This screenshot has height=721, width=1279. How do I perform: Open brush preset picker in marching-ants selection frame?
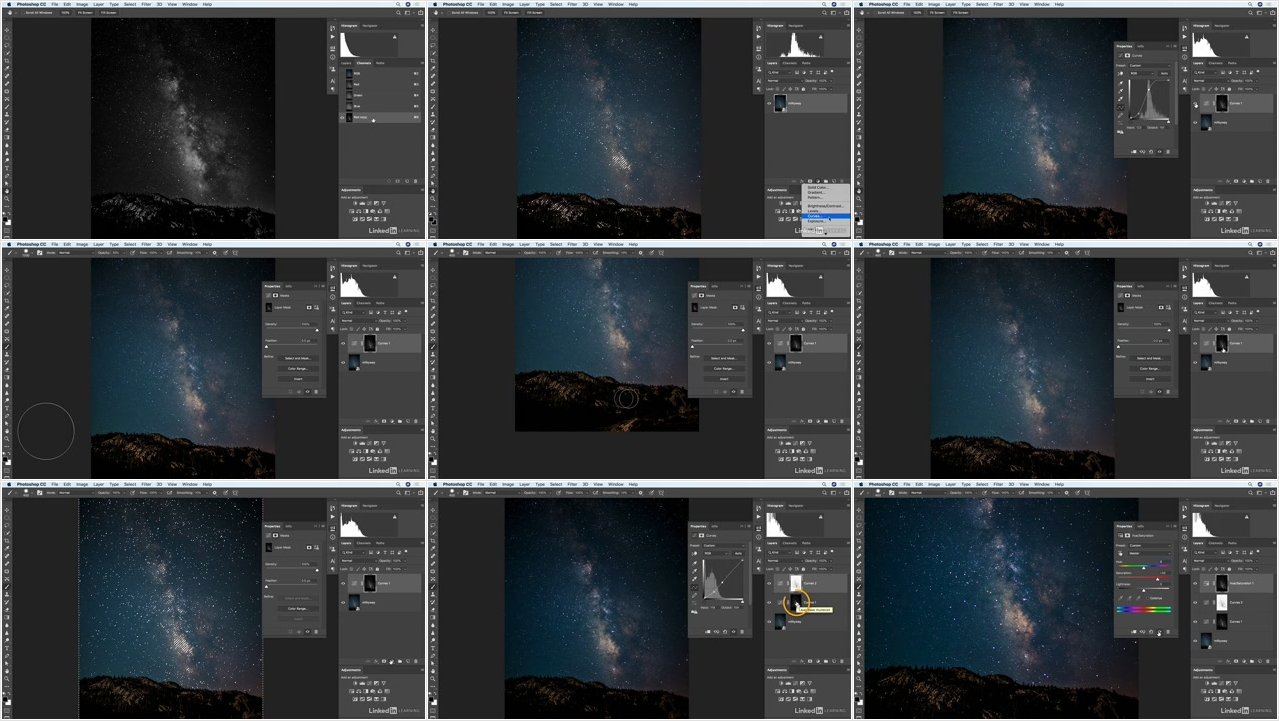[x=27, y=492]
